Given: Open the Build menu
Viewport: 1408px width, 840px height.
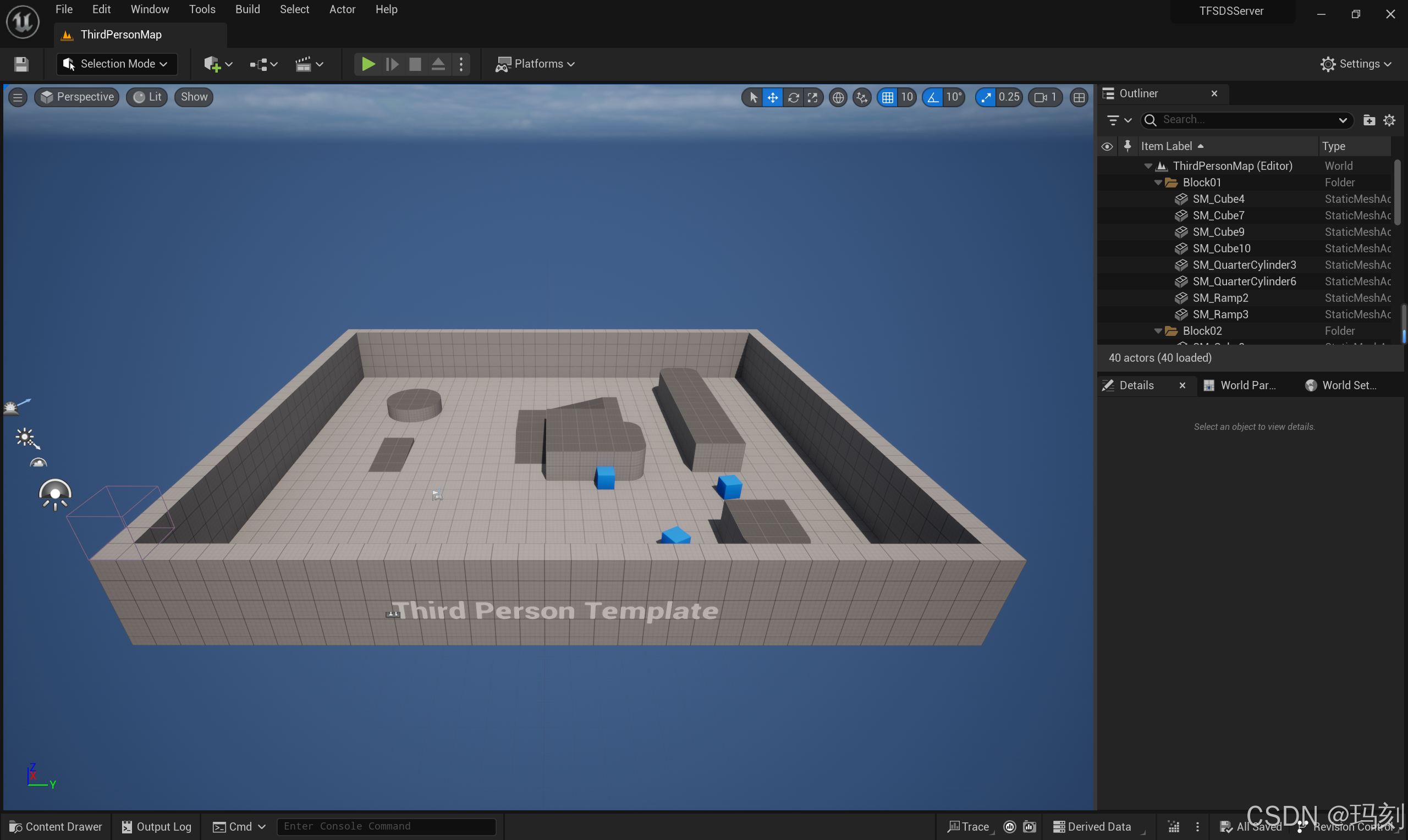Looking at the screenshot, I should (x=248, y=10).
